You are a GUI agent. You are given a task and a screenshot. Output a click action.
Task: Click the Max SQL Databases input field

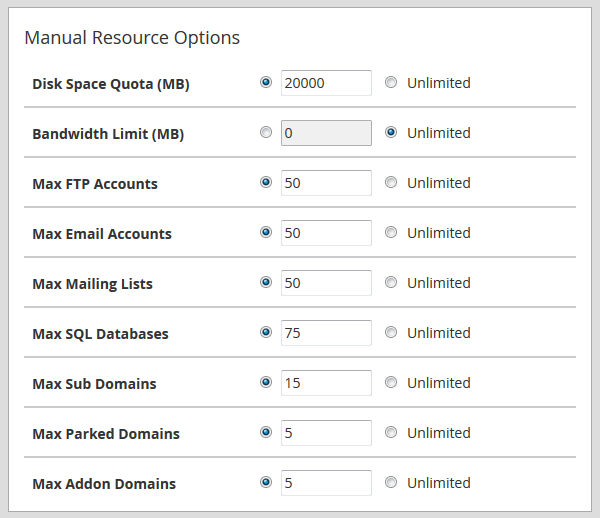click(x=326, y=333)
